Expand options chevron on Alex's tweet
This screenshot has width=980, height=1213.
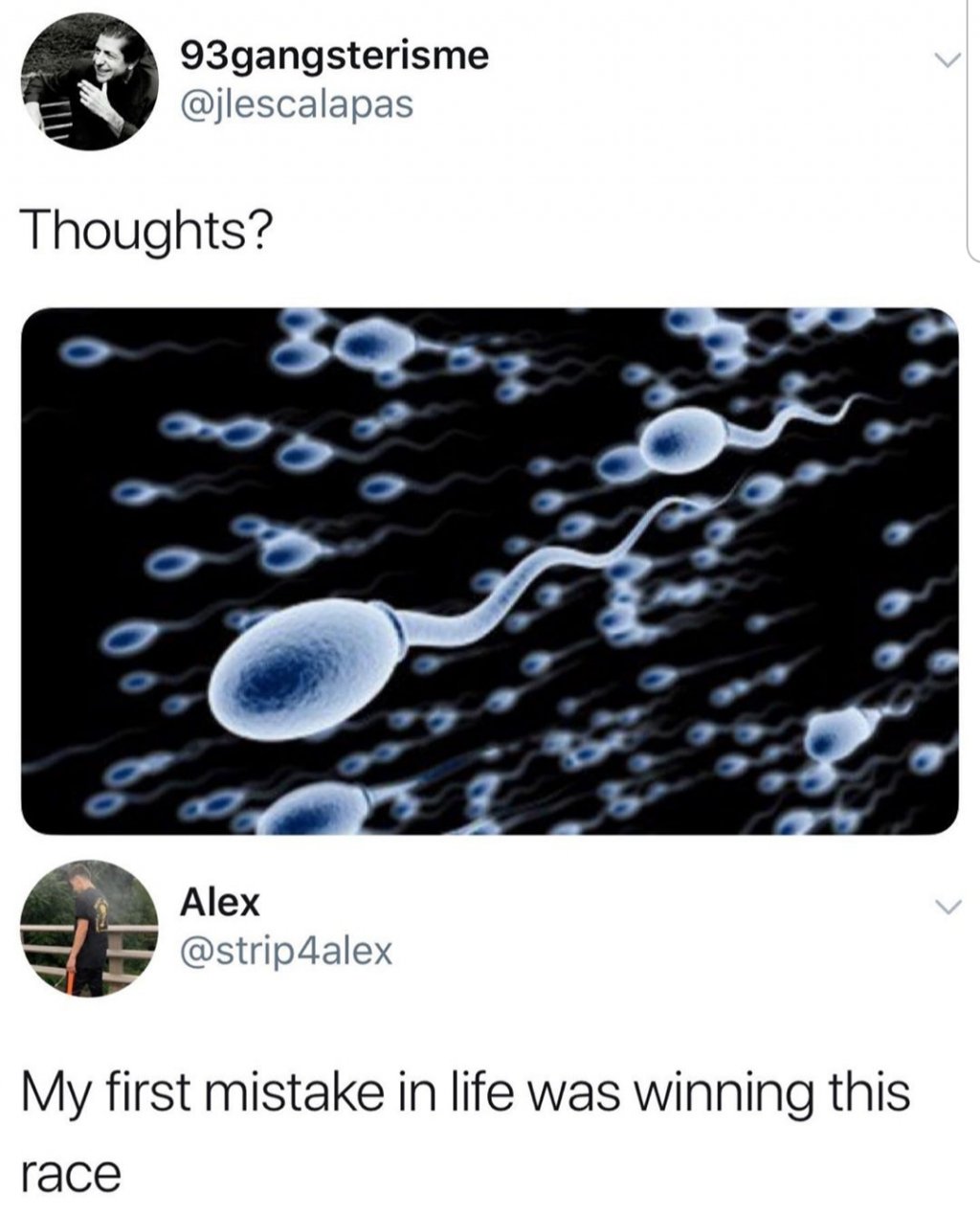tap(947, 907)
